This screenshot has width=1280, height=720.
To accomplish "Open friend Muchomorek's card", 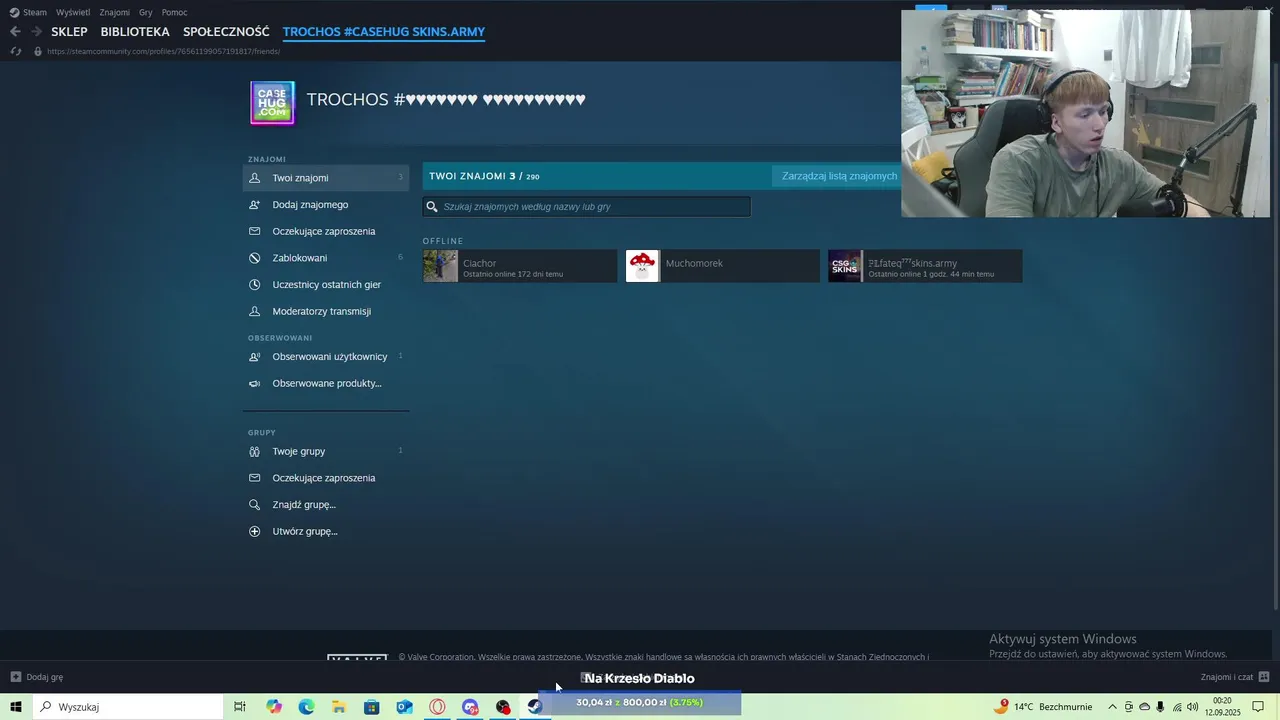I will click(722, 266).
